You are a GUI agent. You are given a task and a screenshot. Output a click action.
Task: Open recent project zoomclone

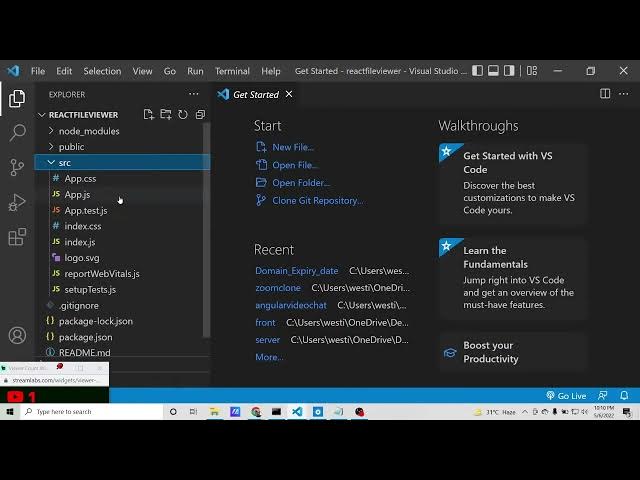point(278,288)
